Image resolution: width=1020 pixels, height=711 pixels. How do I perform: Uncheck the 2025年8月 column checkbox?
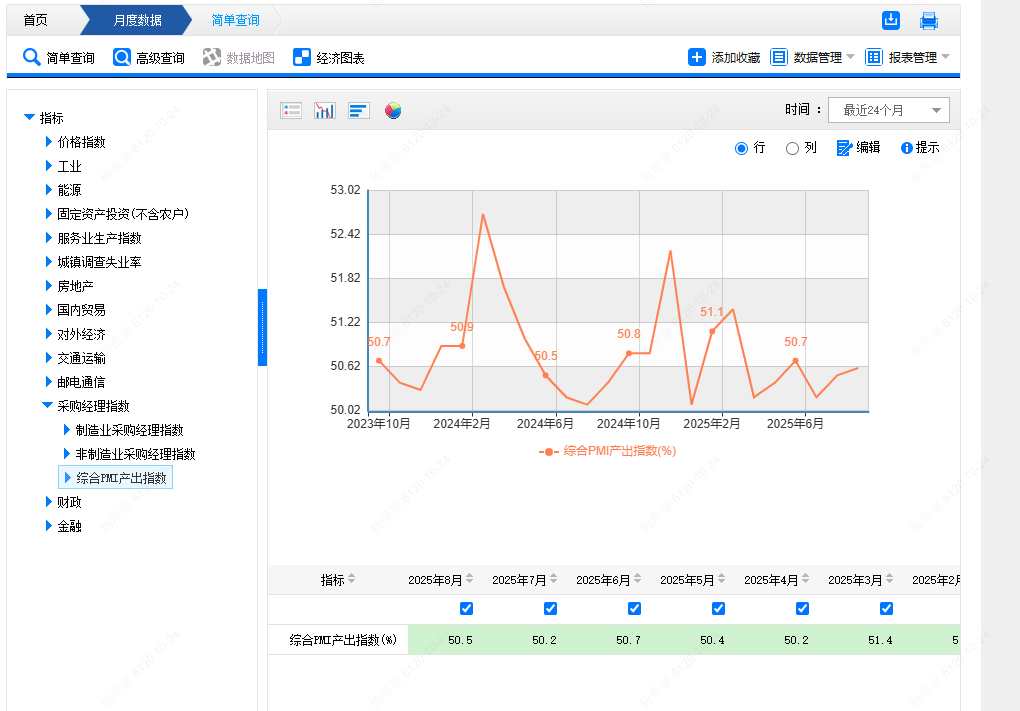466,608
